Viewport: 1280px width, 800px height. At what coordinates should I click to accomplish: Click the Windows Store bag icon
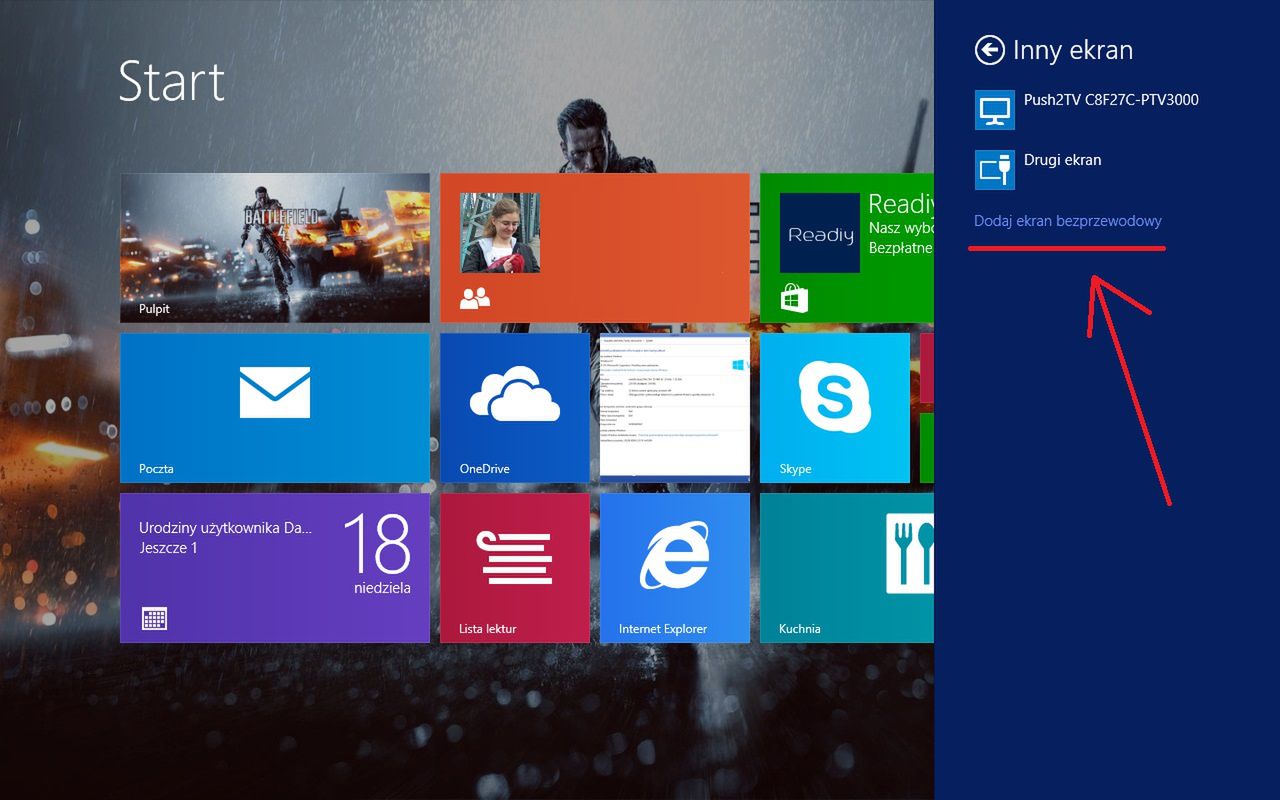tap(794, 298)
